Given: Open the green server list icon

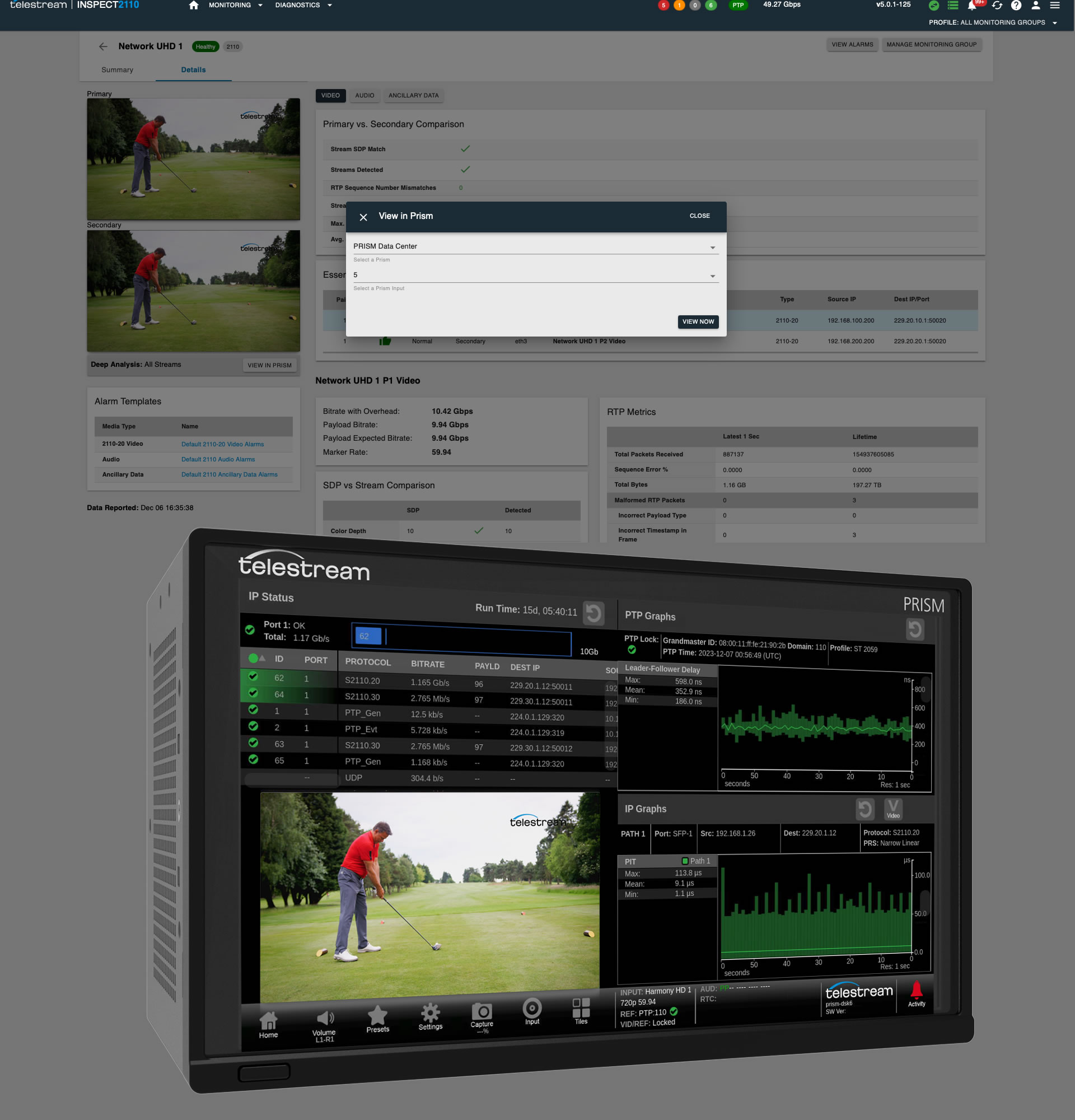Looking at the screenshot, I should point(953,5).
